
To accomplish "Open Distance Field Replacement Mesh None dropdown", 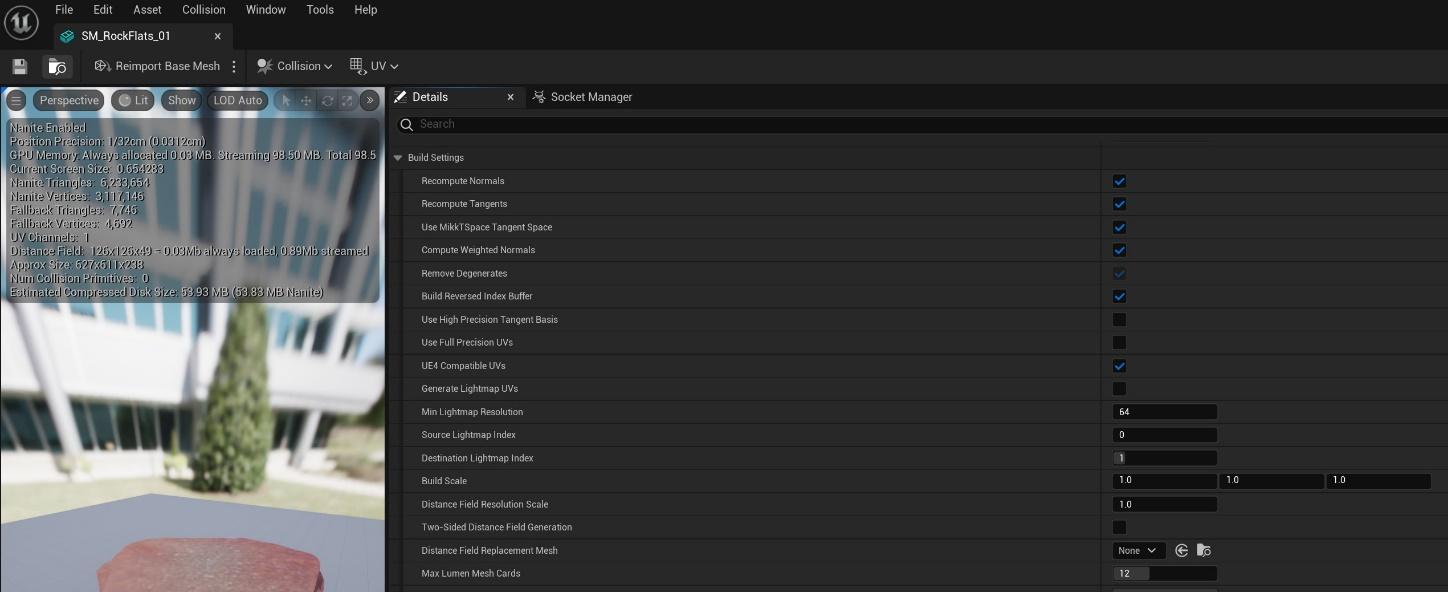I will click(1138, 551).
